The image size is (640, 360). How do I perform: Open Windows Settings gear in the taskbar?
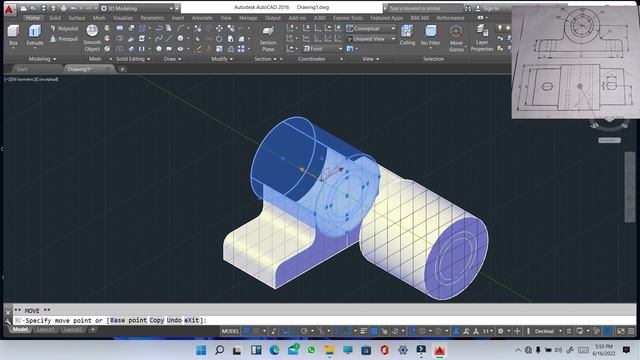click(x=403, y=350)
